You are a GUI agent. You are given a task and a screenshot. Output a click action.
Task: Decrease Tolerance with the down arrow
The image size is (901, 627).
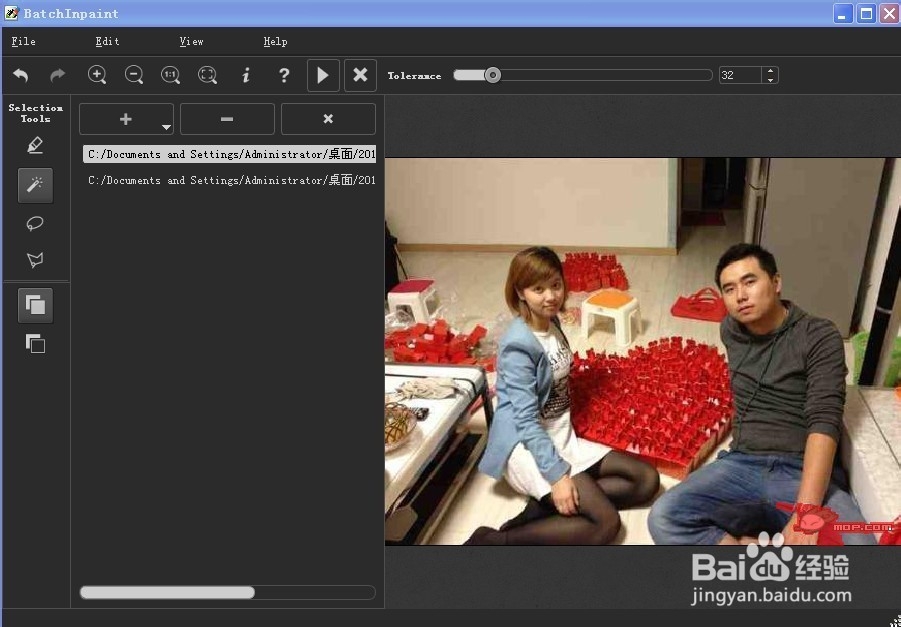(771, 80)
